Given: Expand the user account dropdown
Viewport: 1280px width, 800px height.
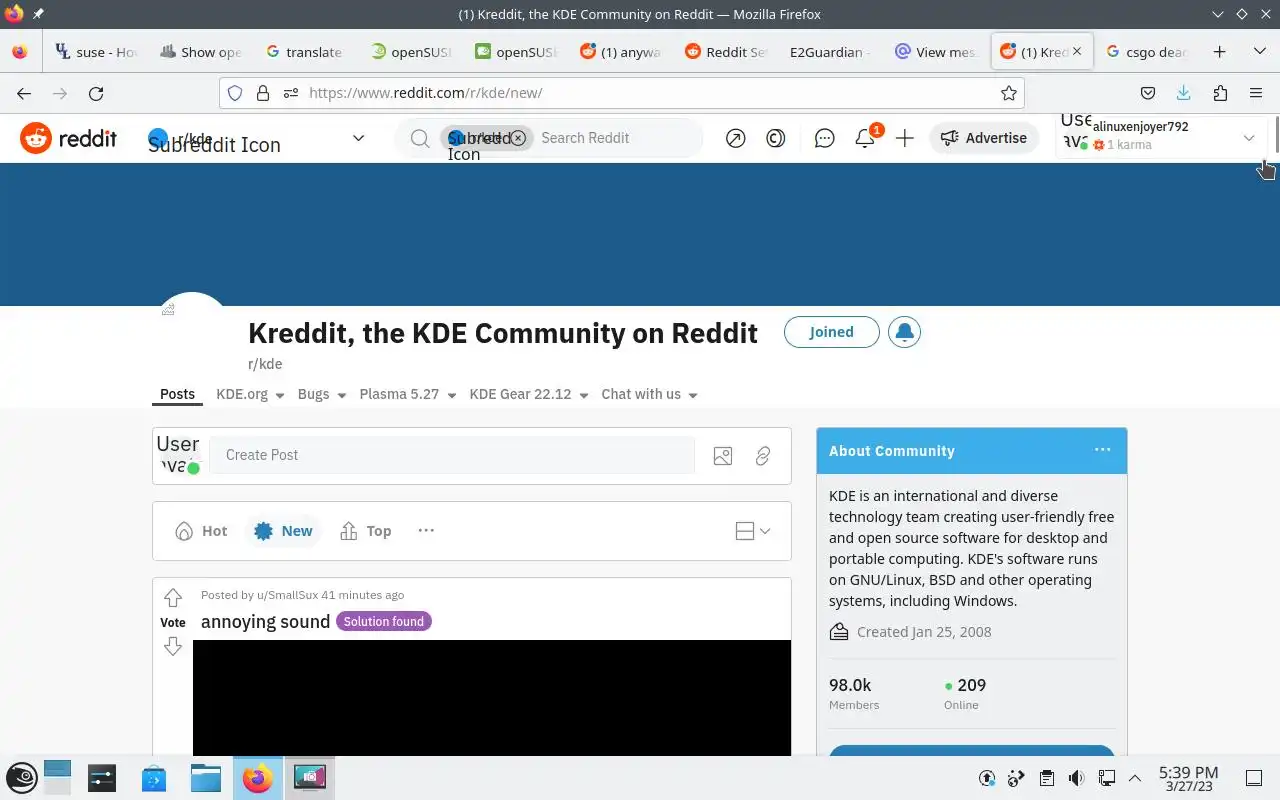Looking at the screenshot, I should click(1249, 138).
